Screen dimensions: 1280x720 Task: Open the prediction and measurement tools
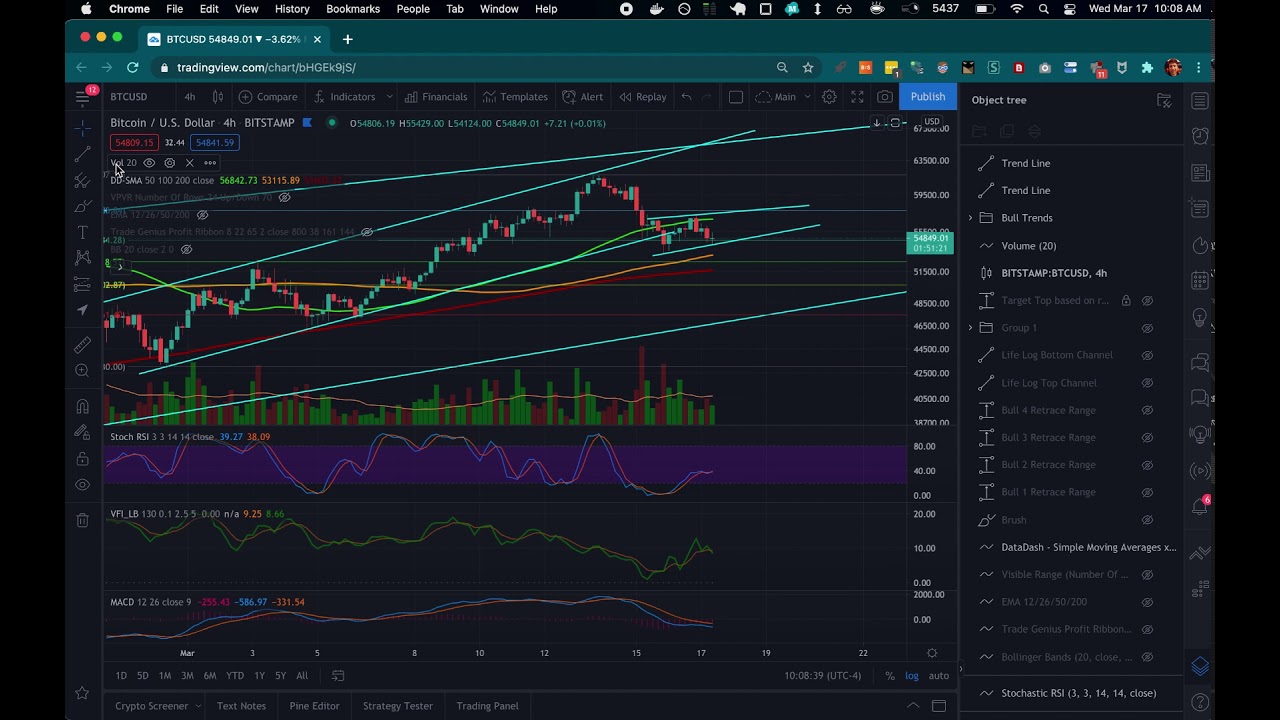pos(83,284)
